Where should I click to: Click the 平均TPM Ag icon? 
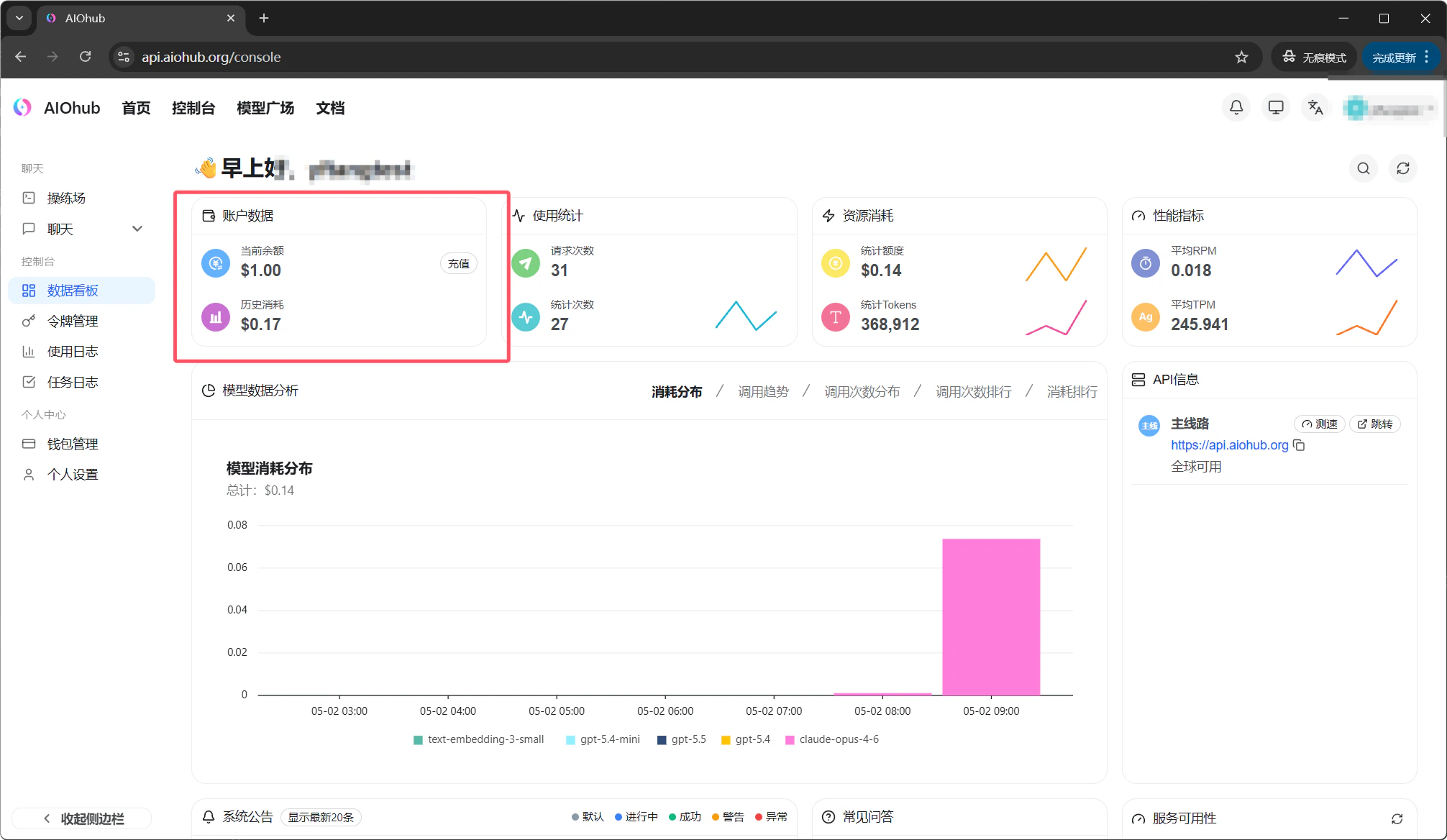tap(1146, 317)
